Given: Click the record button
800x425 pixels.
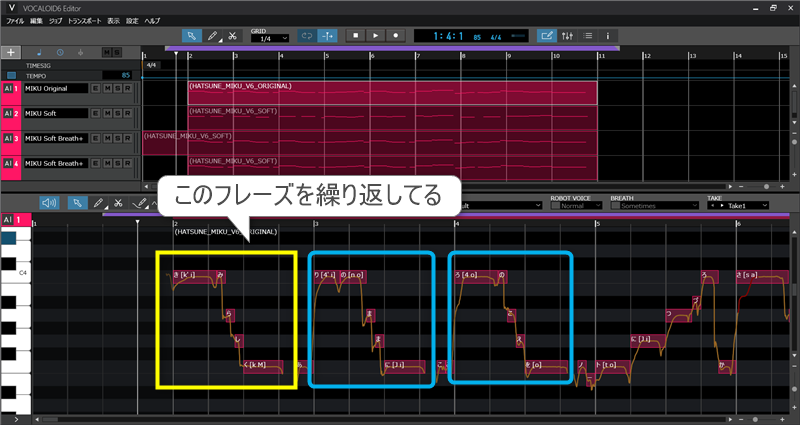Looking at the screenshot, I should (395, 36).
